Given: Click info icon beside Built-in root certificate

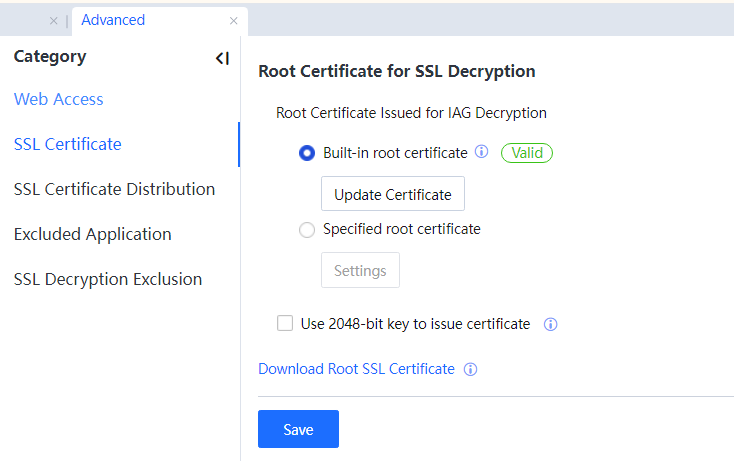Looking at the screenshot, I should click(x=481, y=153).
